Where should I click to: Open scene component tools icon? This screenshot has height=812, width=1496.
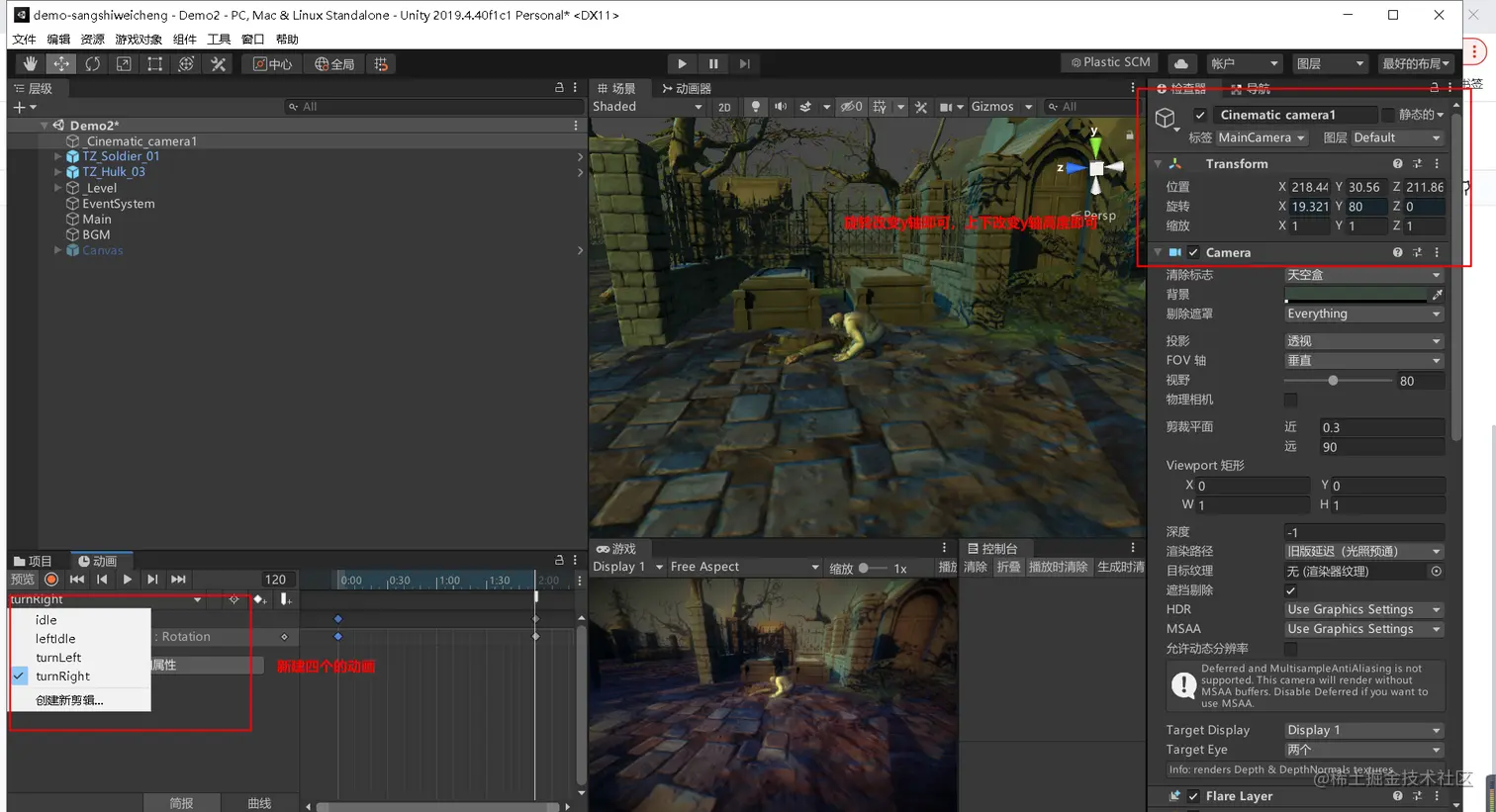(x=921, y=107)
